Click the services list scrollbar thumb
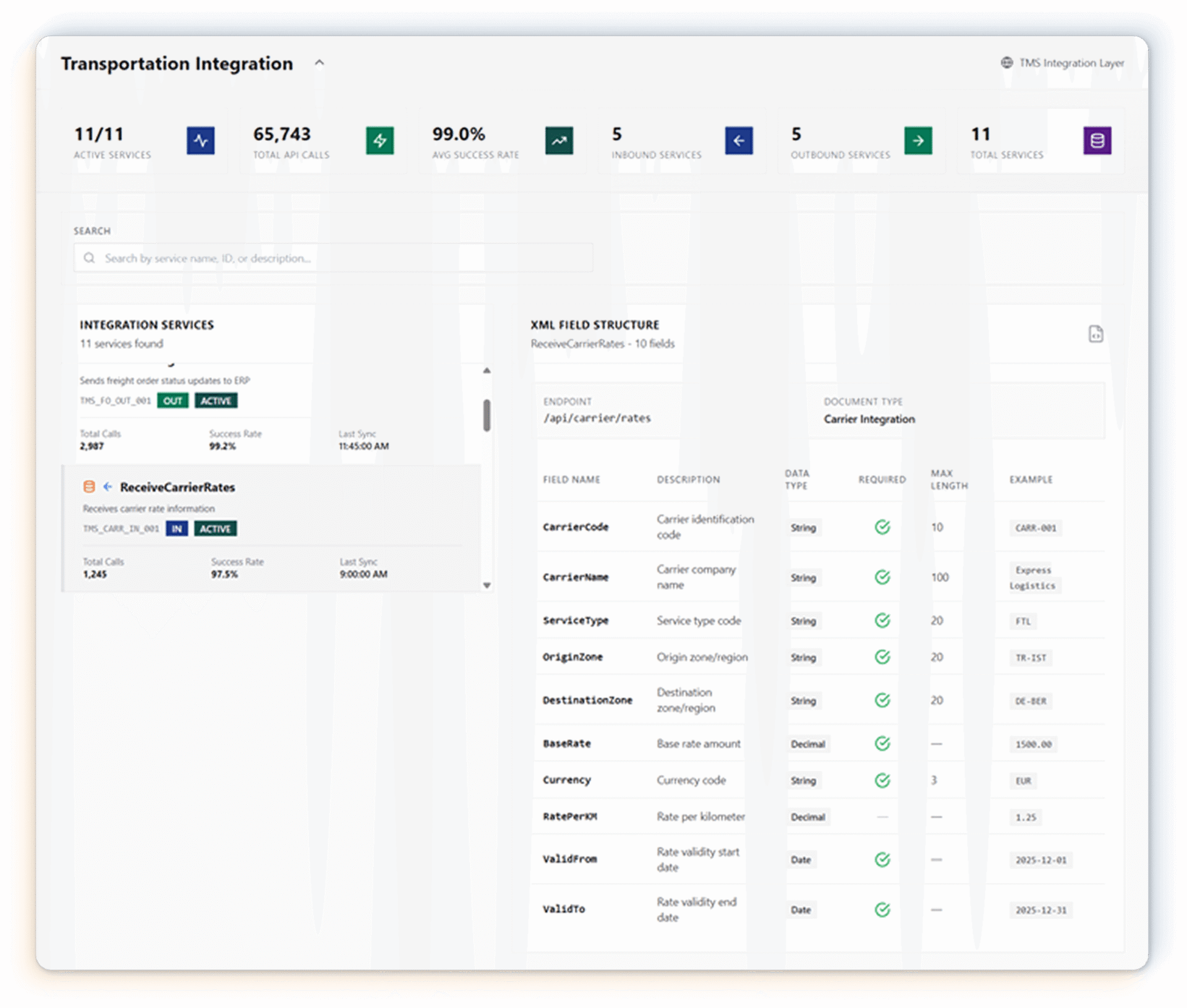The width and height of the screenshot is (1187, 1008). [487, 415]
